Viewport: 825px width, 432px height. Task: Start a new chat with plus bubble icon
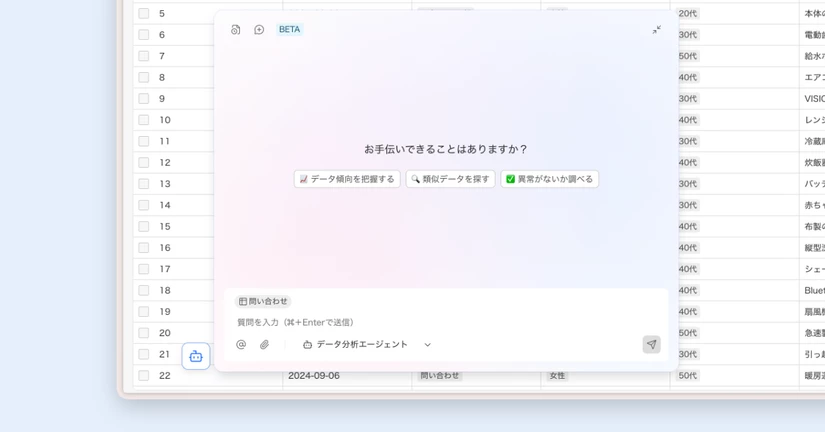[259, 29]
